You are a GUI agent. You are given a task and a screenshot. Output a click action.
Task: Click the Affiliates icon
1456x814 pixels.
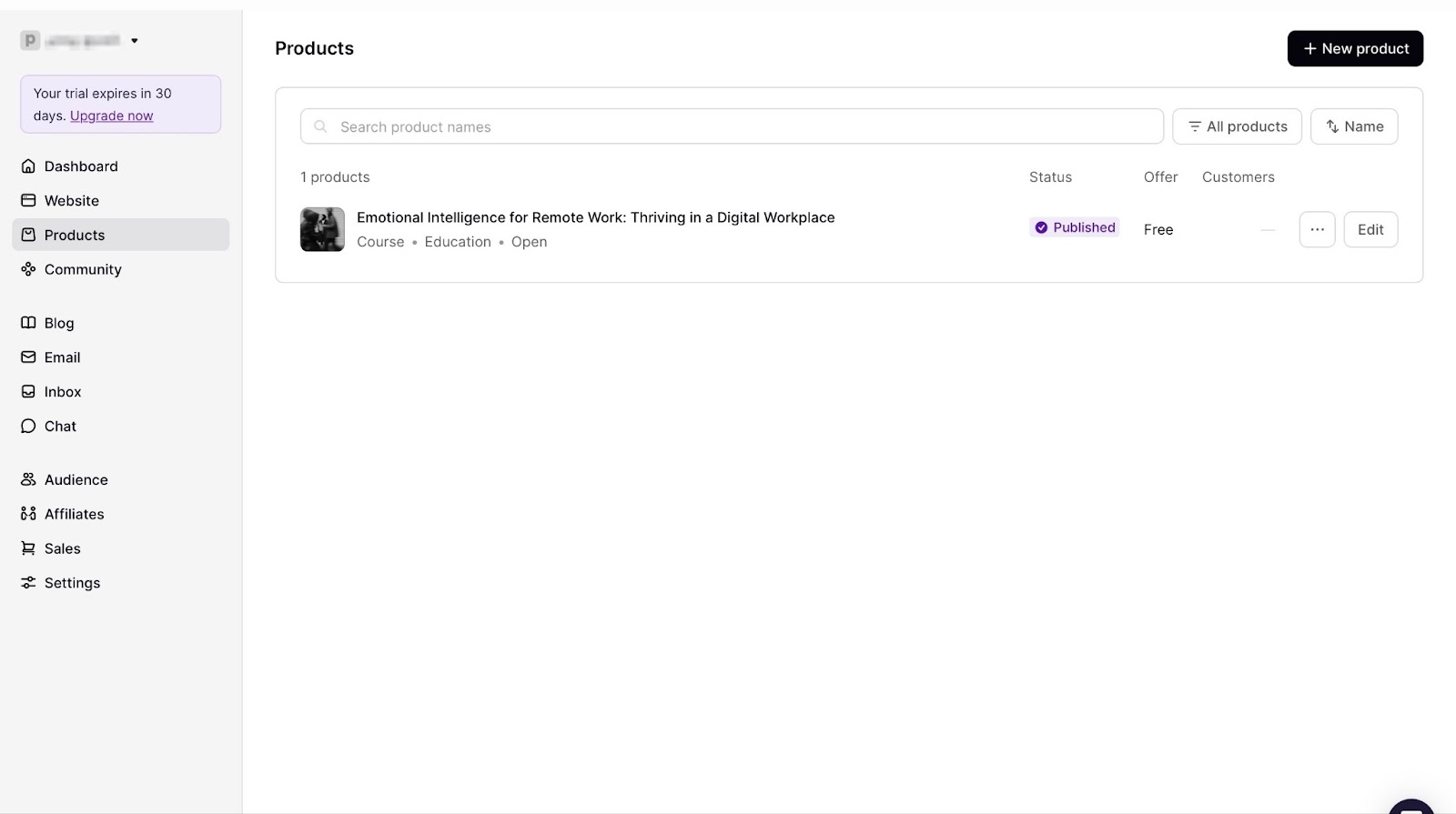28,514
